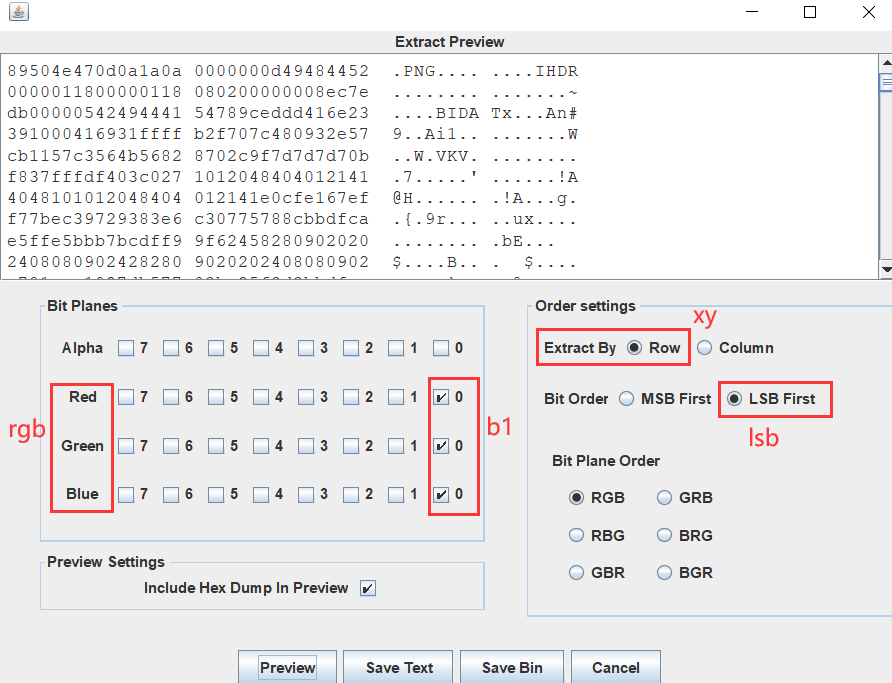The height and width of the screenshot is (683, 892).
Task: Click hex text 0000000d49484452 in preview
Action: tap(282, 71)
